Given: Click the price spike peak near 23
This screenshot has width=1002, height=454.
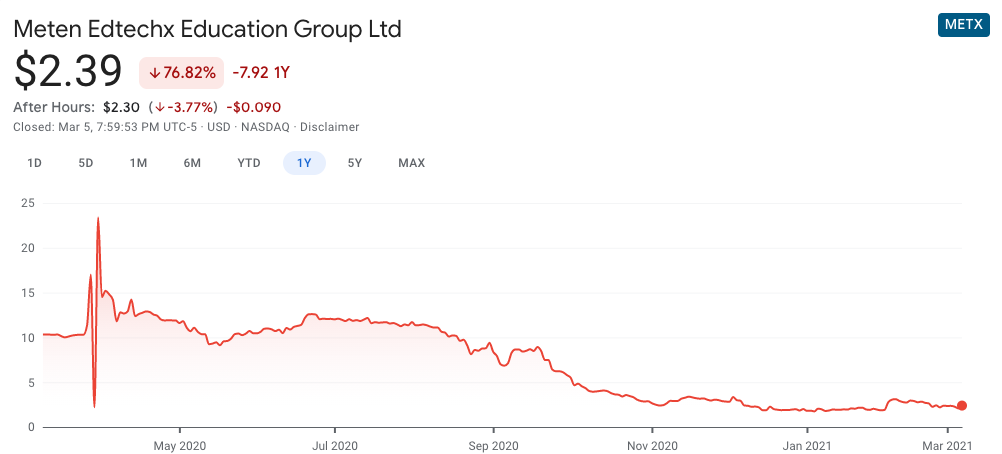Looking at the screenshot, I should (x=98, y=218).
